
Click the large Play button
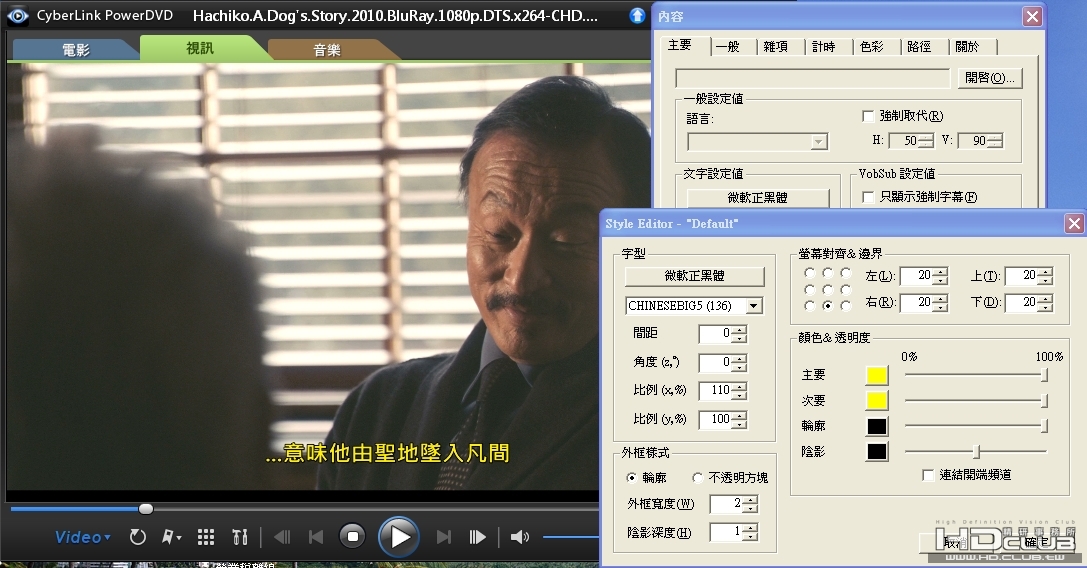coord(399,537)
